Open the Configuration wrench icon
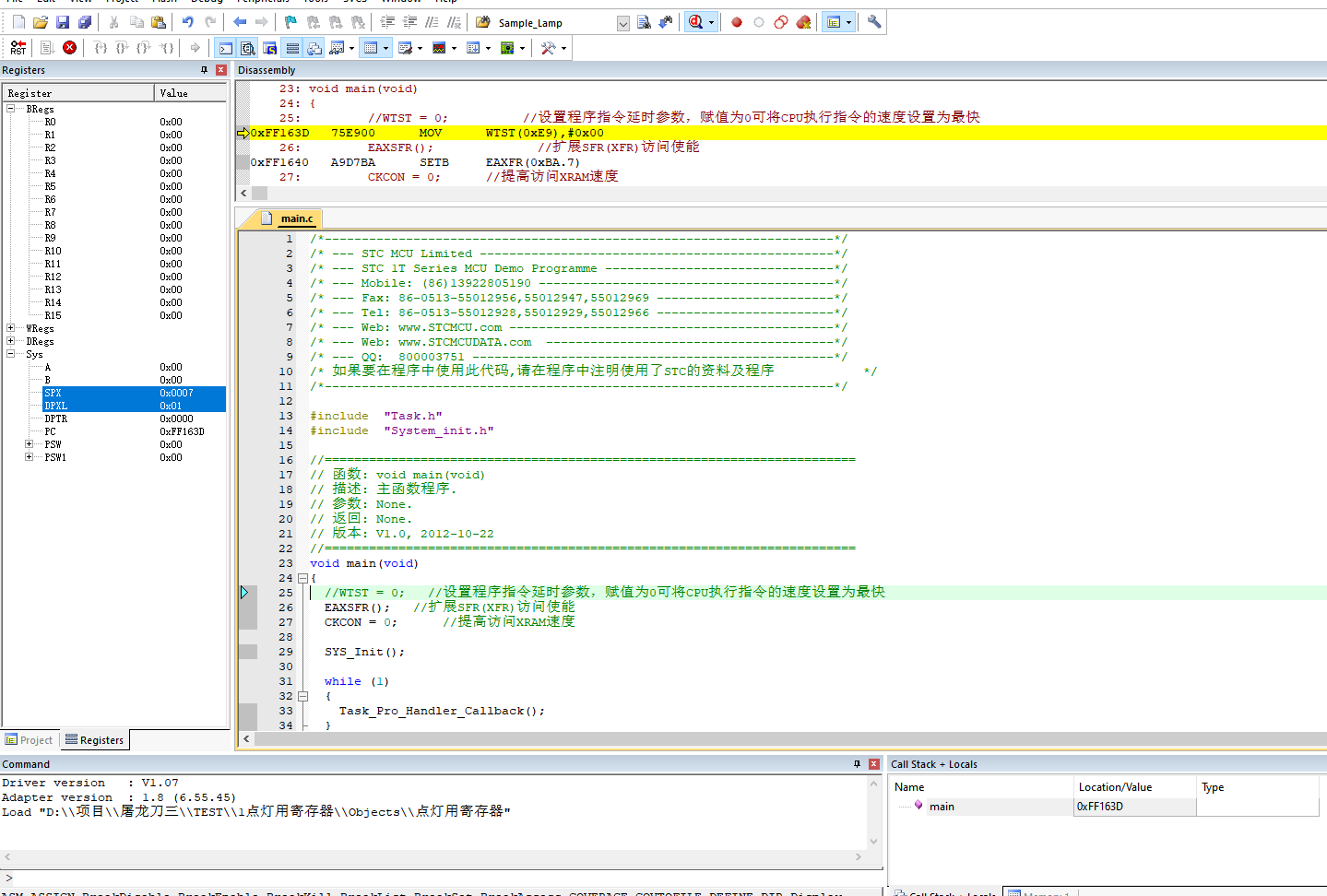 click(874, 22)
